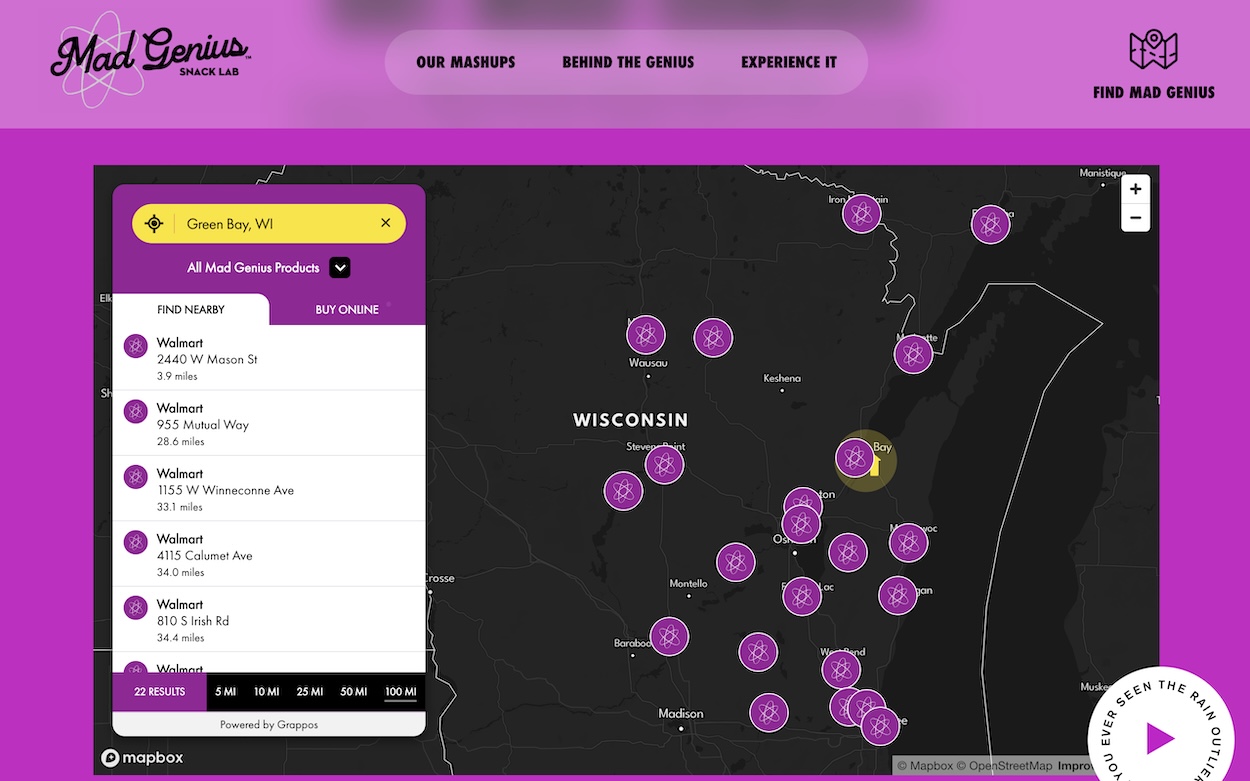The height and width of the screenshot is (781, 1250).
Task: Clear the Green Bay, WI search
Action: [x=386, y=223]
